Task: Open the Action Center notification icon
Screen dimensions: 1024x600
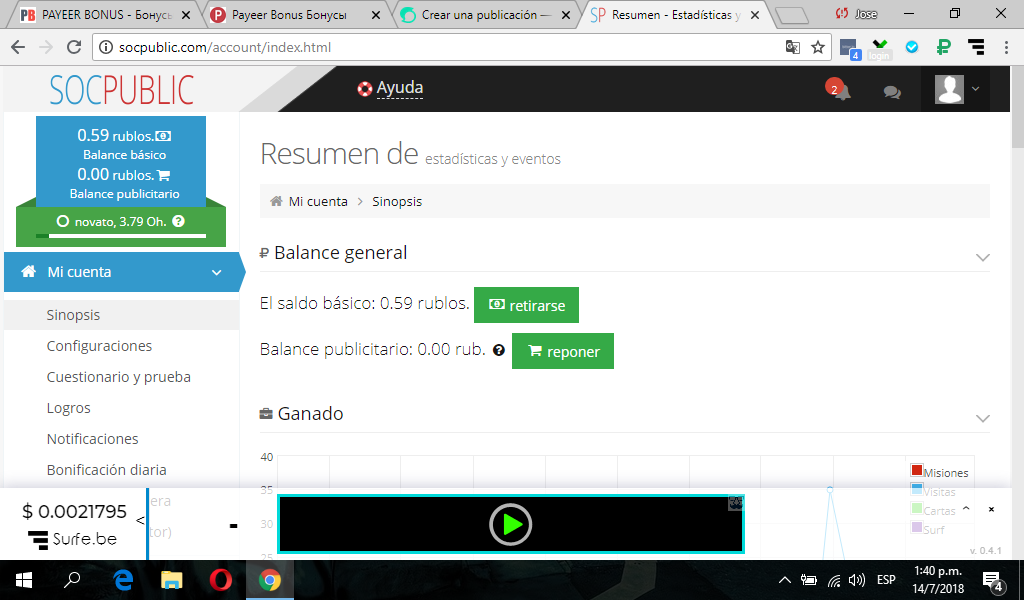Action: point(993,580)
